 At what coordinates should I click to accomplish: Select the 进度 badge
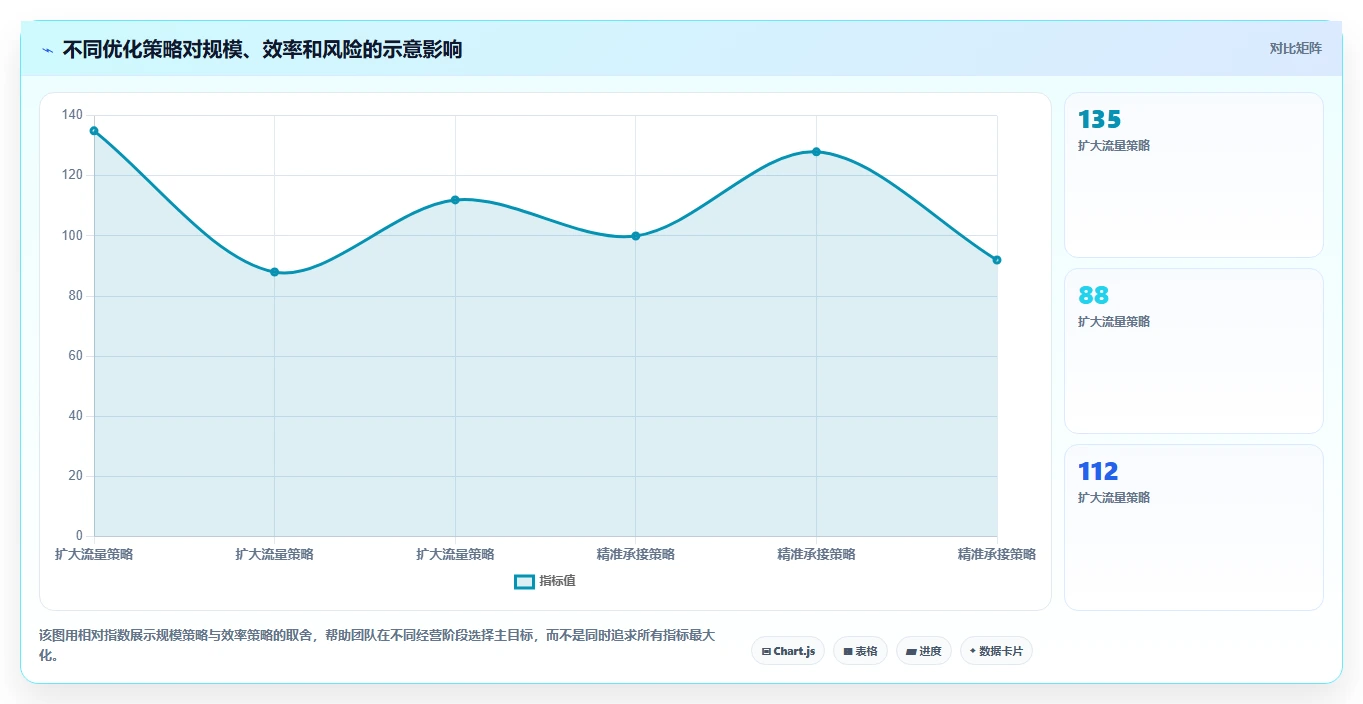pyautogui.click(x=924, y=651)
